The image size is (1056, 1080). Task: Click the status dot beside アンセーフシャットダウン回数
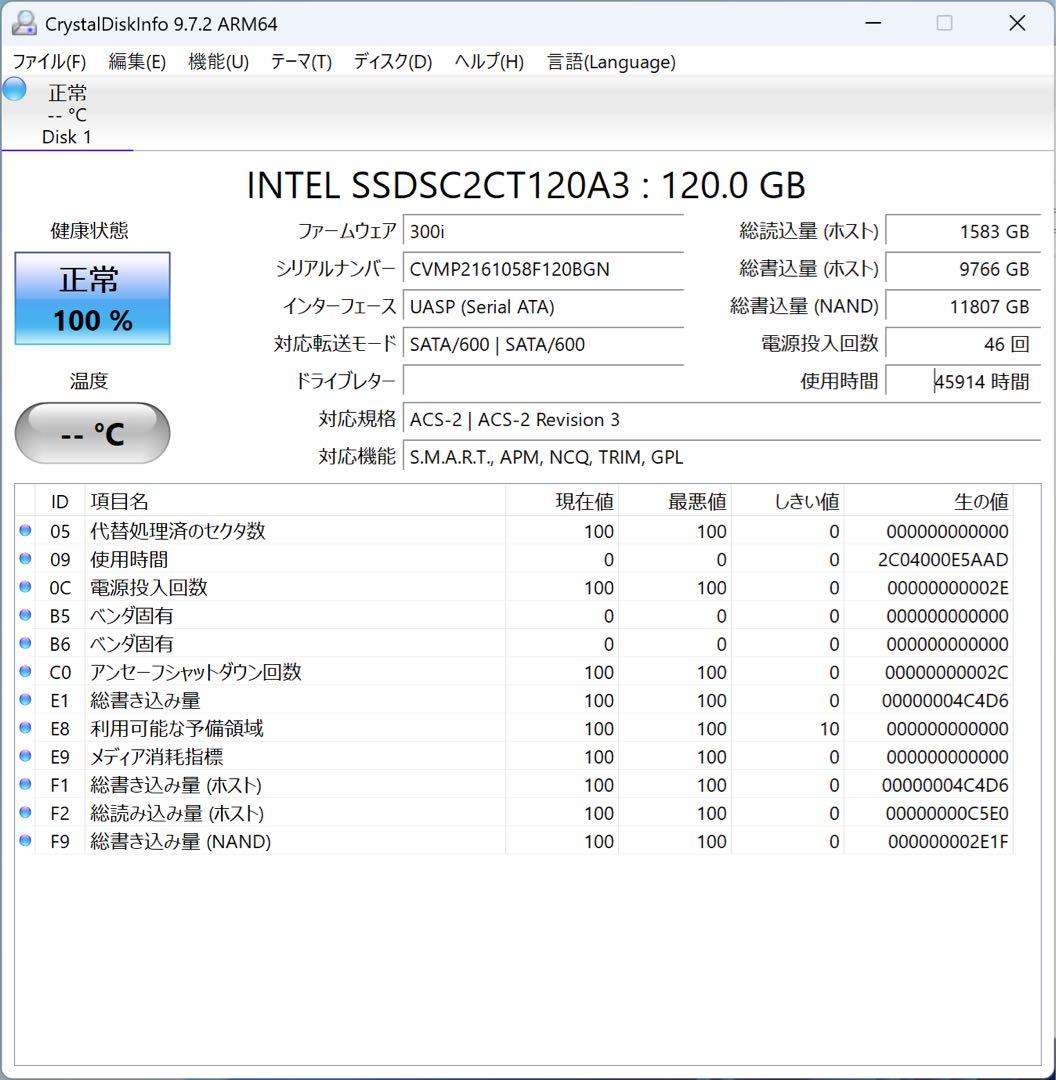click(25, 672)
